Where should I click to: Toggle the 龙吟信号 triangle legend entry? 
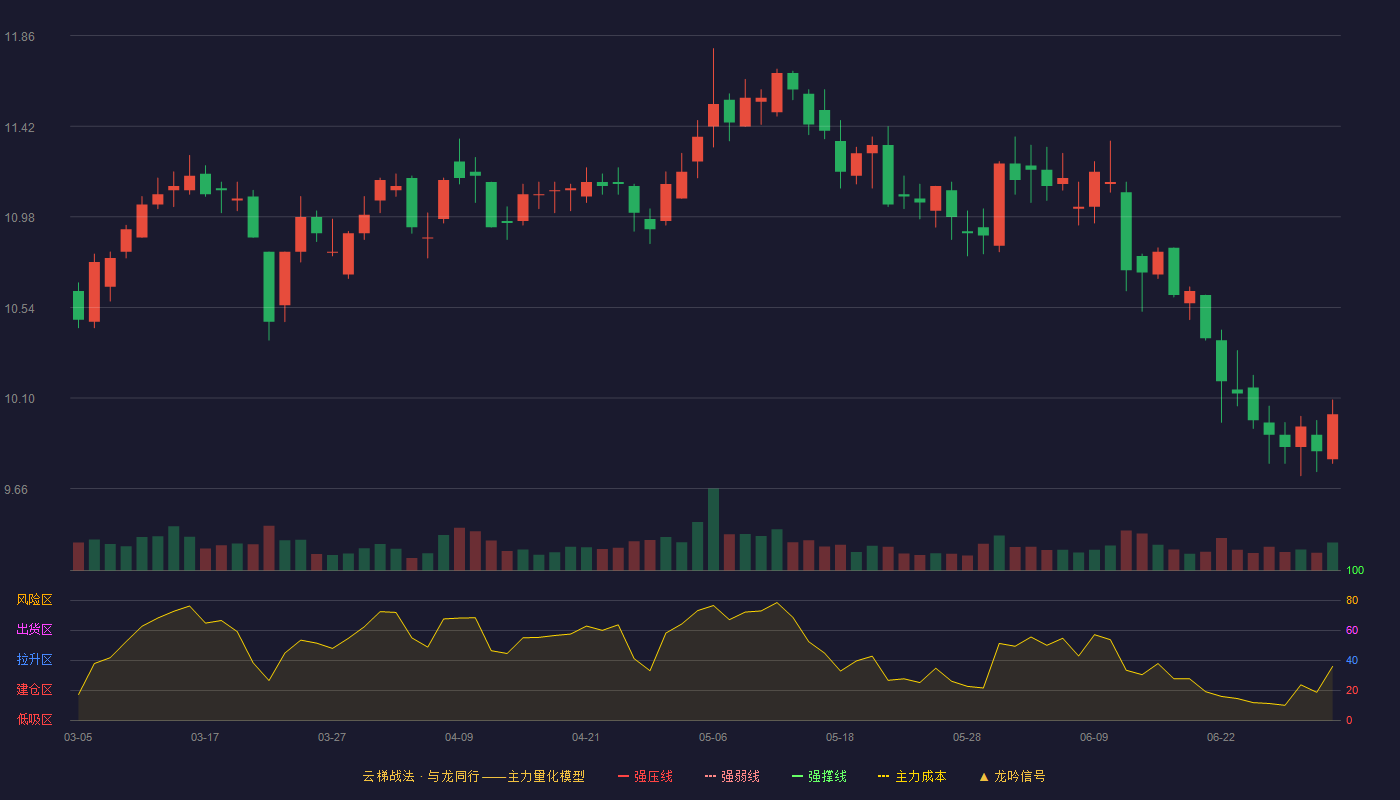1012,776
